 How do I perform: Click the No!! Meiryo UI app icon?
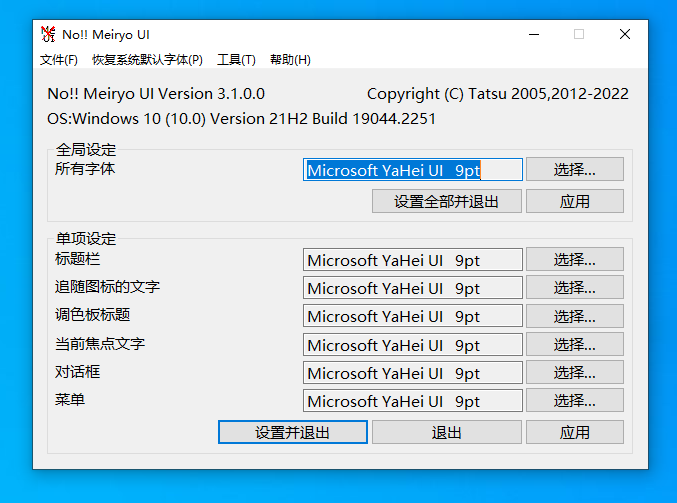(x=48, y=34)
